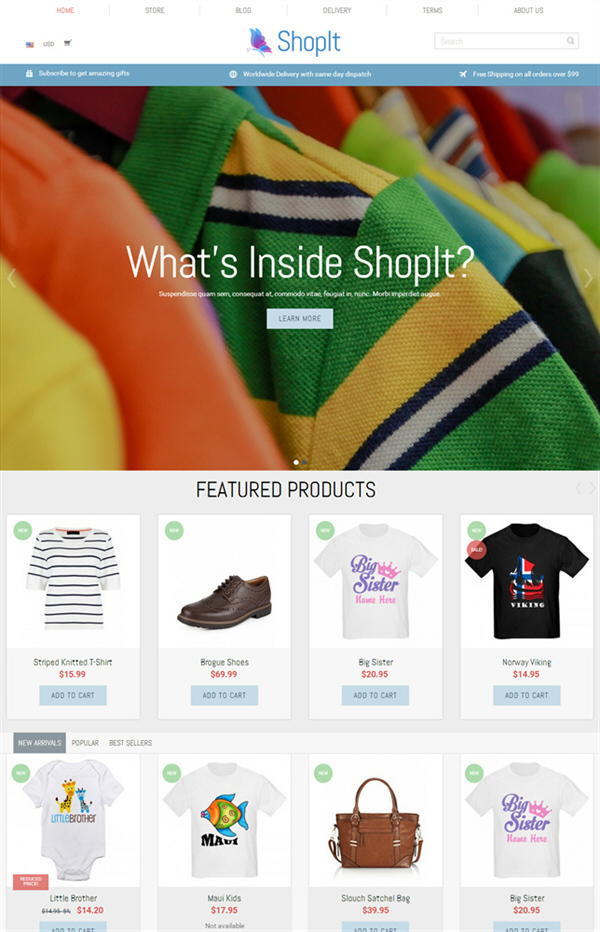This screenshot has width=600, height=932.
Task: Switch to the Best Sellers tab
Action: click(130, 743)
